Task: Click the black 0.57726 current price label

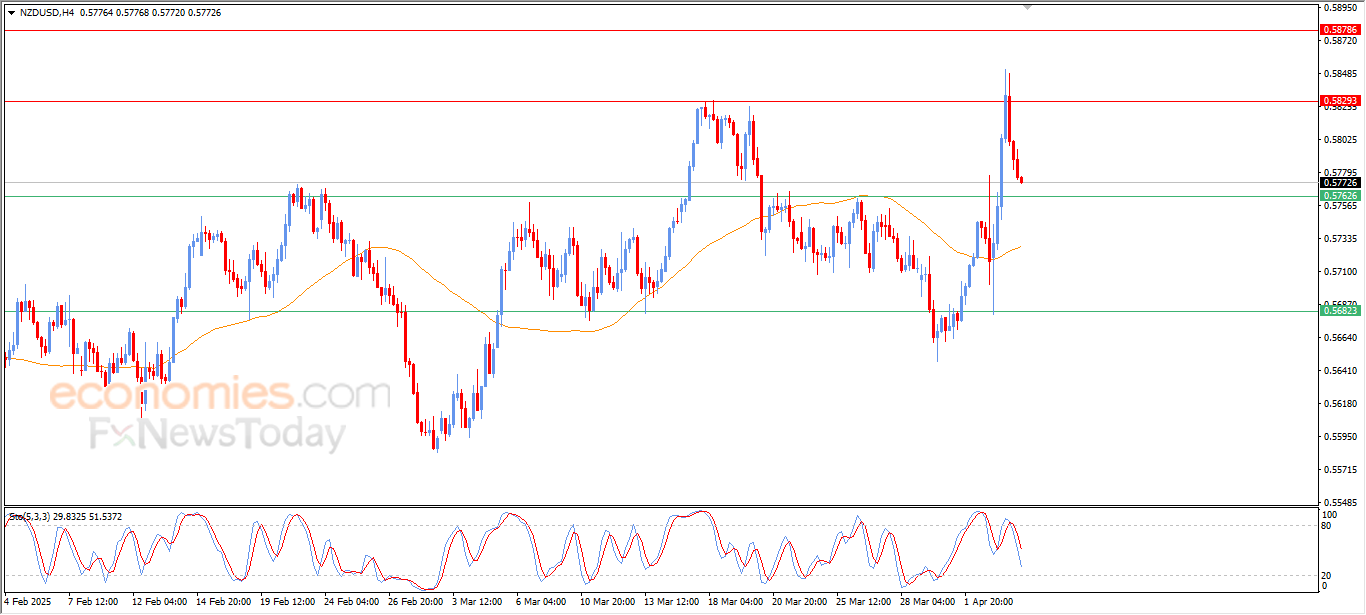Action: tap(1340, 183)
